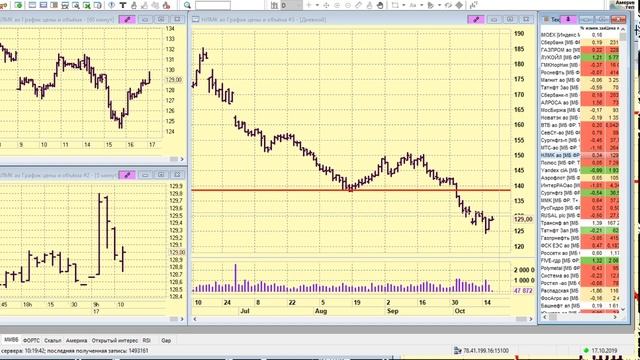
Task: Toggle the pink pin button on 5-minute chart window
Action: 127,175
